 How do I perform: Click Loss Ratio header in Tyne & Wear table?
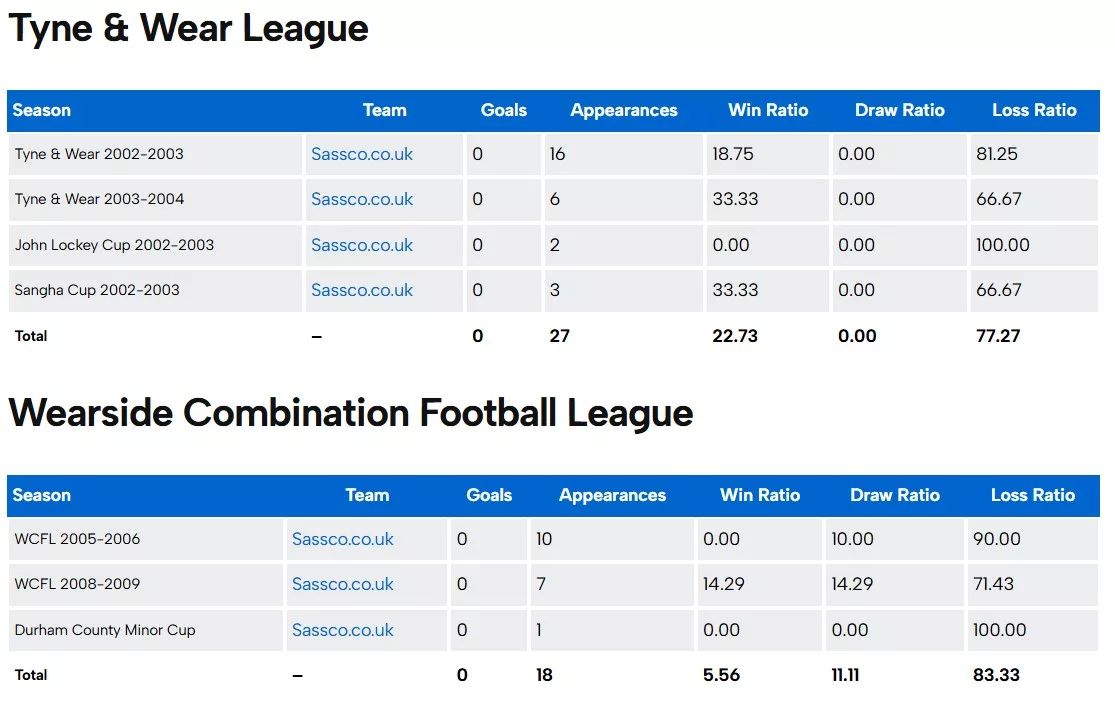1034,110
